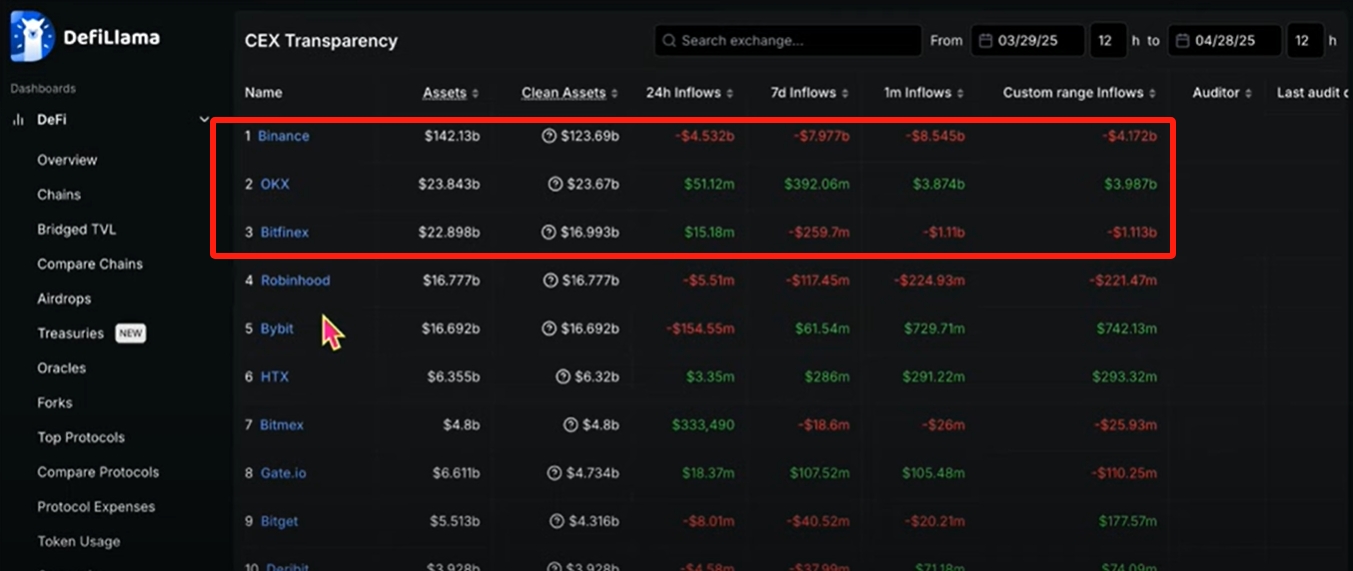Click the calendar icon in the end date field
The image size is (1353, 571).
(1182, 41)
